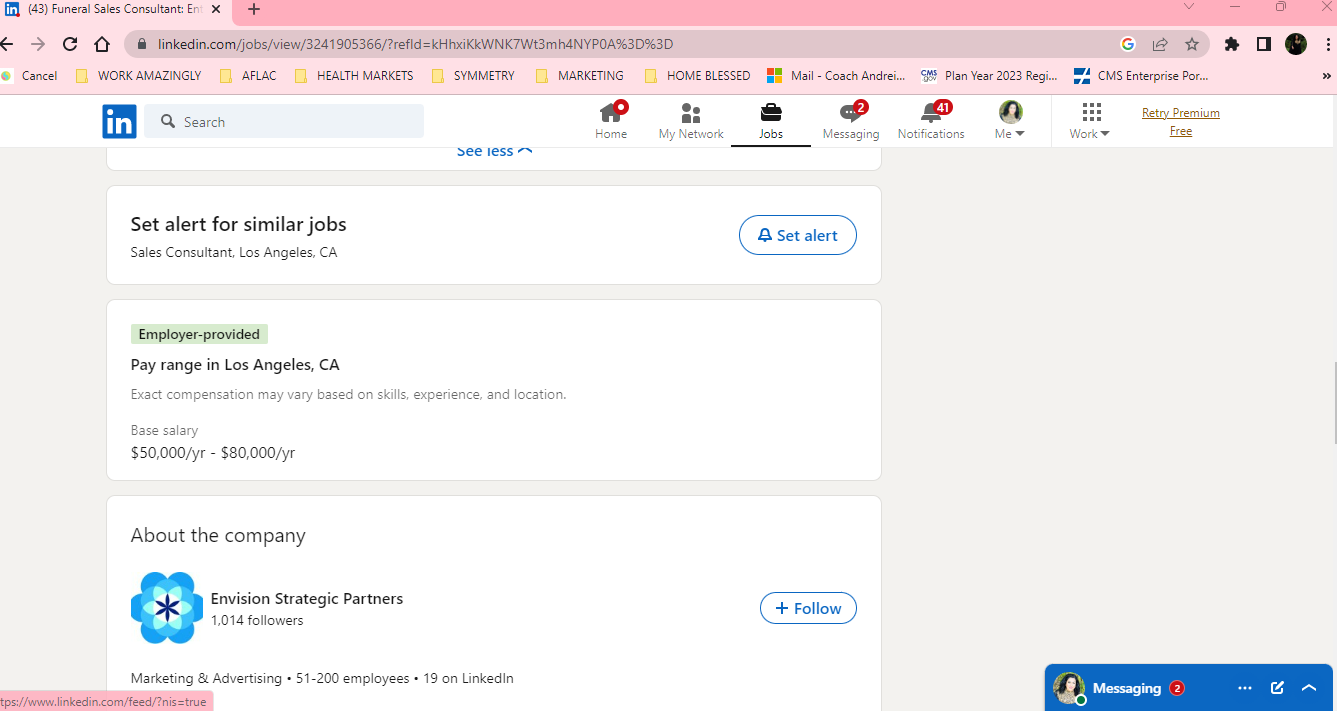Open HEALTH MARKETS bookmark folder
The height and width of the screenshot is (711, 1337).
[x=354, y=75]
